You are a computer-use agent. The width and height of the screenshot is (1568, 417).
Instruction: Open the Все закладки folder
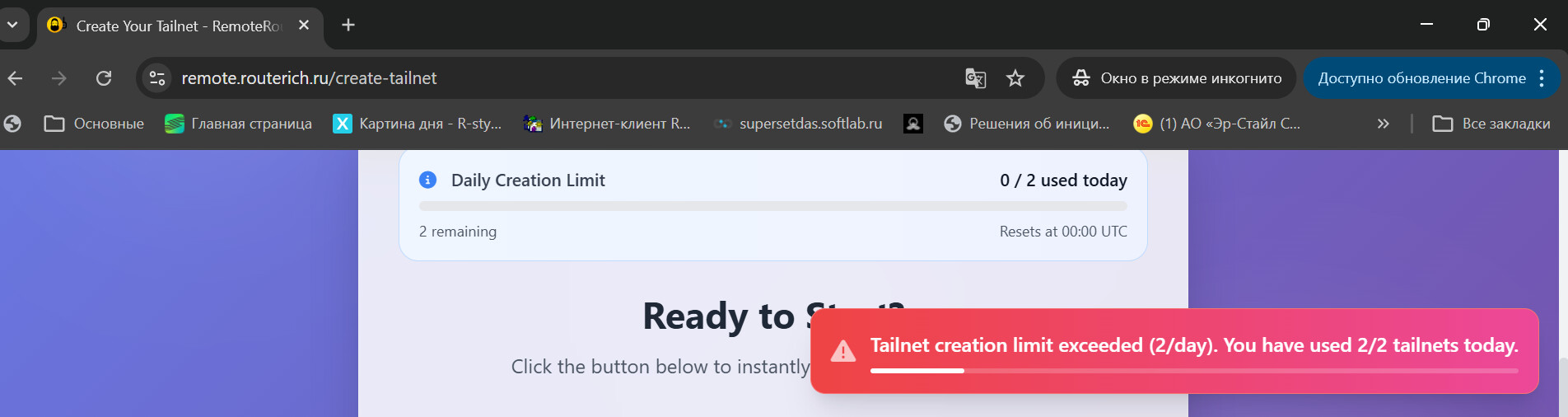pyautogui.click(x=1491, y=124)
